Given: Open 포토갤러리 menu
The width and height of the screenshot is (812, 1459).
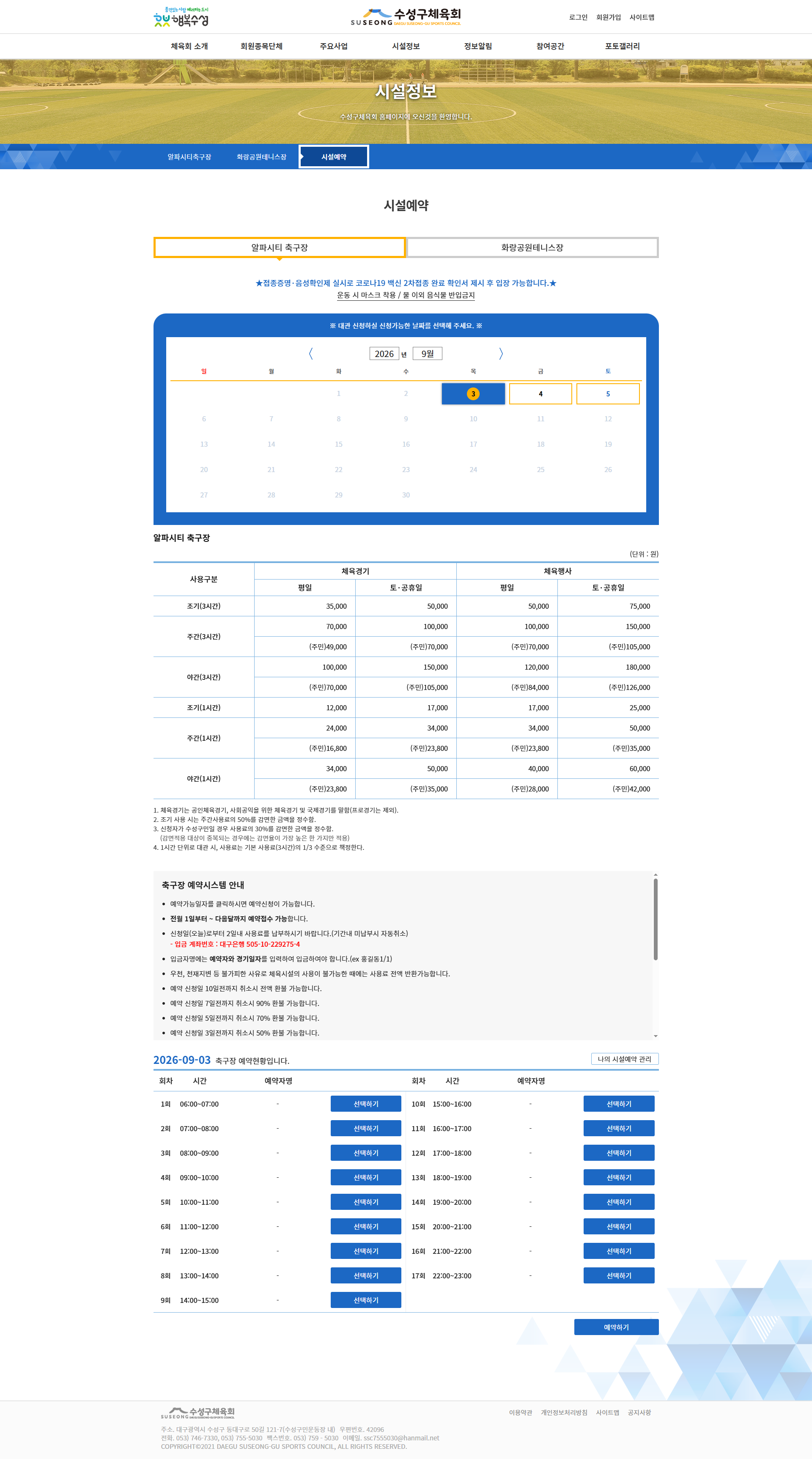Looking at the screenshot, I should [x=622, y=47].
